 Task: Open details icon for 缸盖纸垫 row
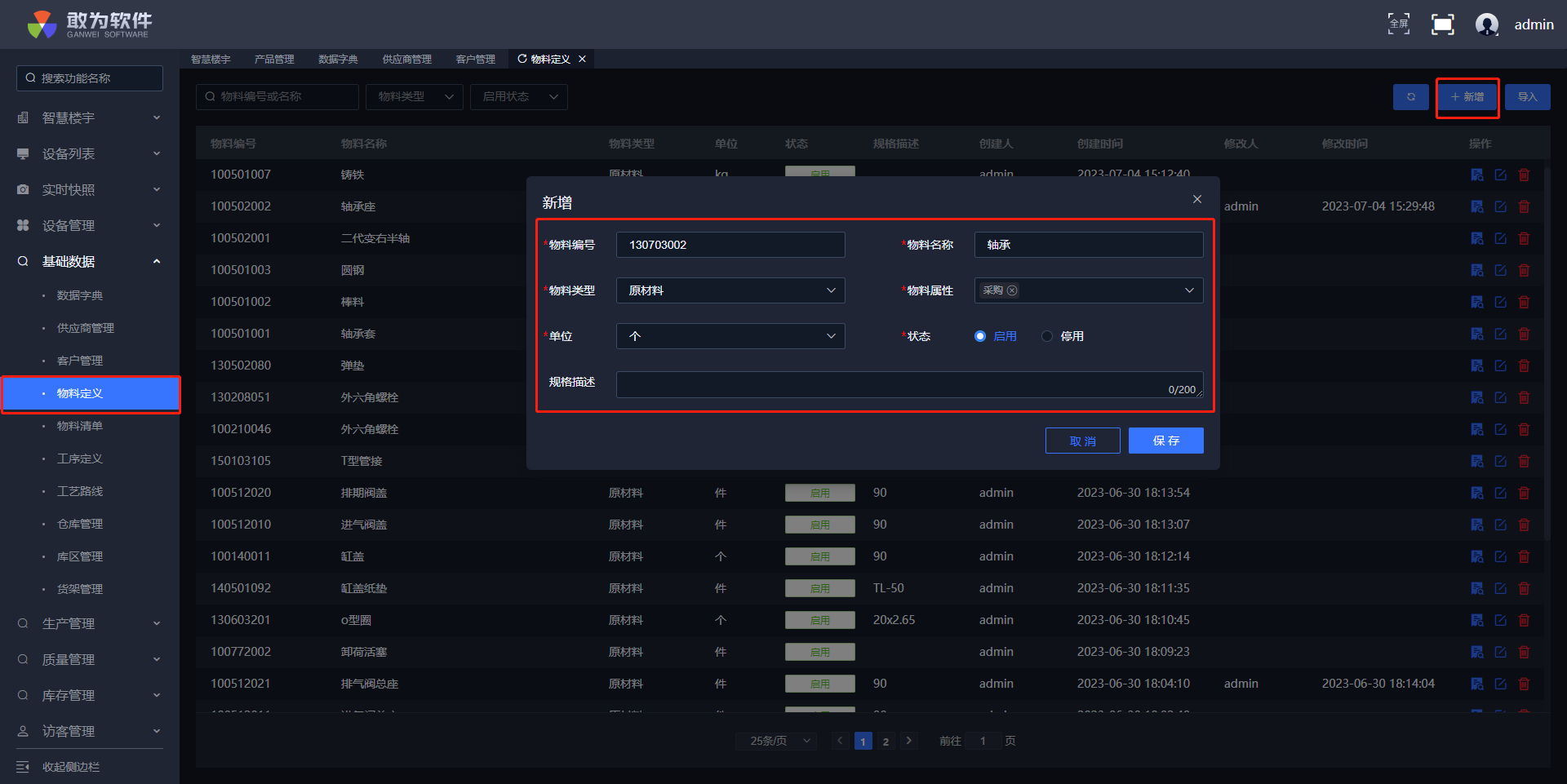1476,588
